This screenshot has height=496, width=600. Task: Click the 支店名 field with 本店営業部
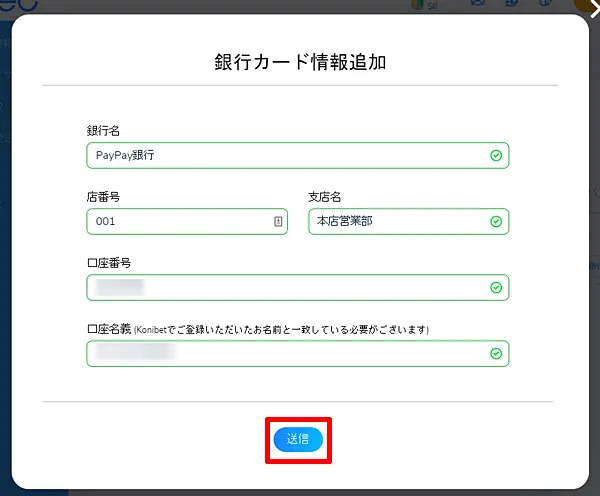point(409,222)
